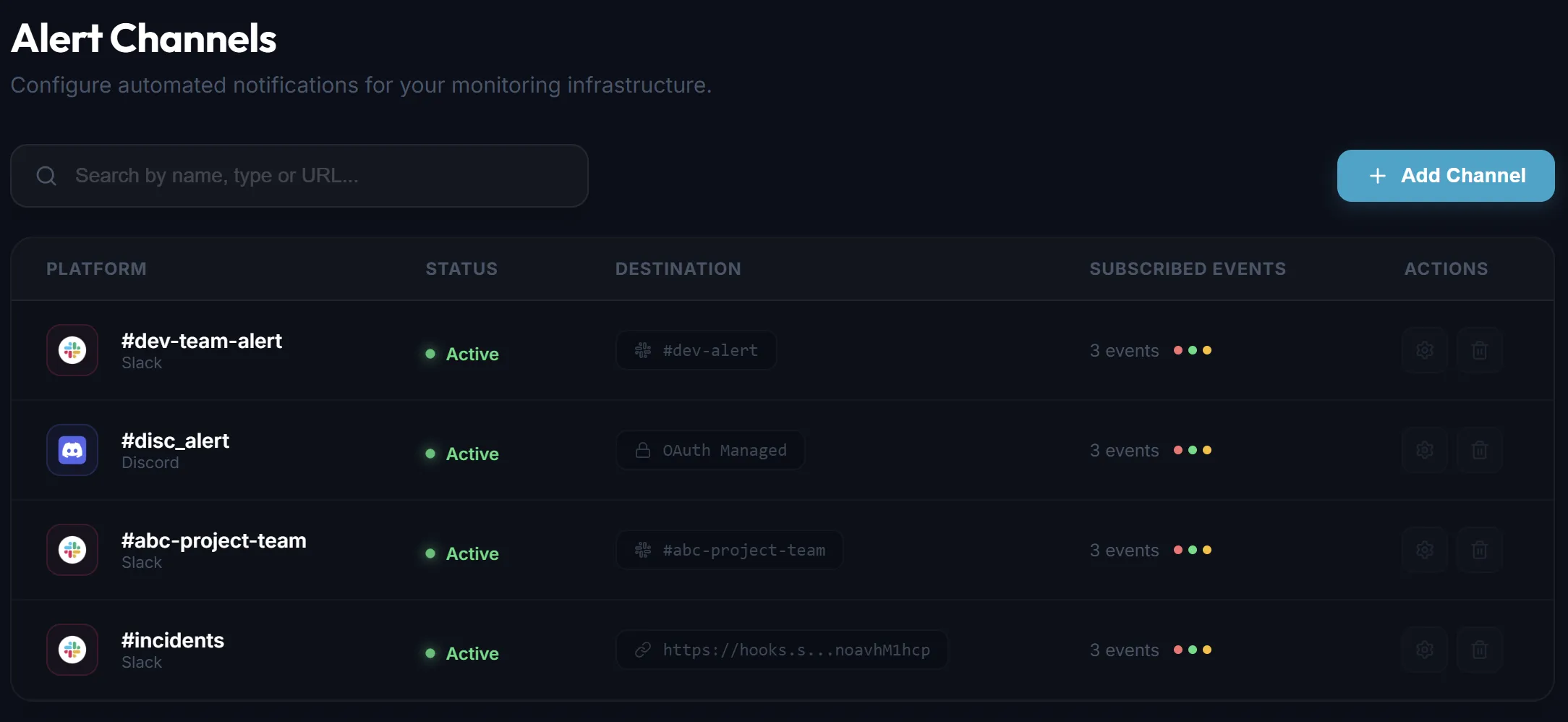Delete the #abc-project-team channel
Viewport: 1568px width, 722px height.
tap(1479, 550)
